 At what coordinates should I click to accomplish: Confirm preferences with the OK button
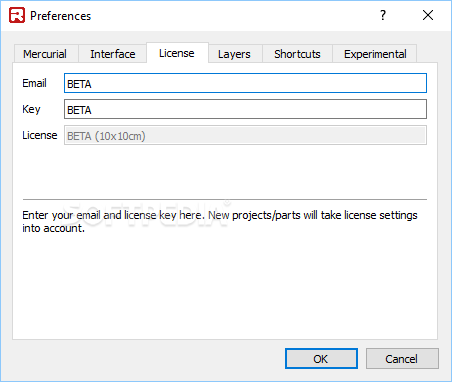click(x=321, y=359)
